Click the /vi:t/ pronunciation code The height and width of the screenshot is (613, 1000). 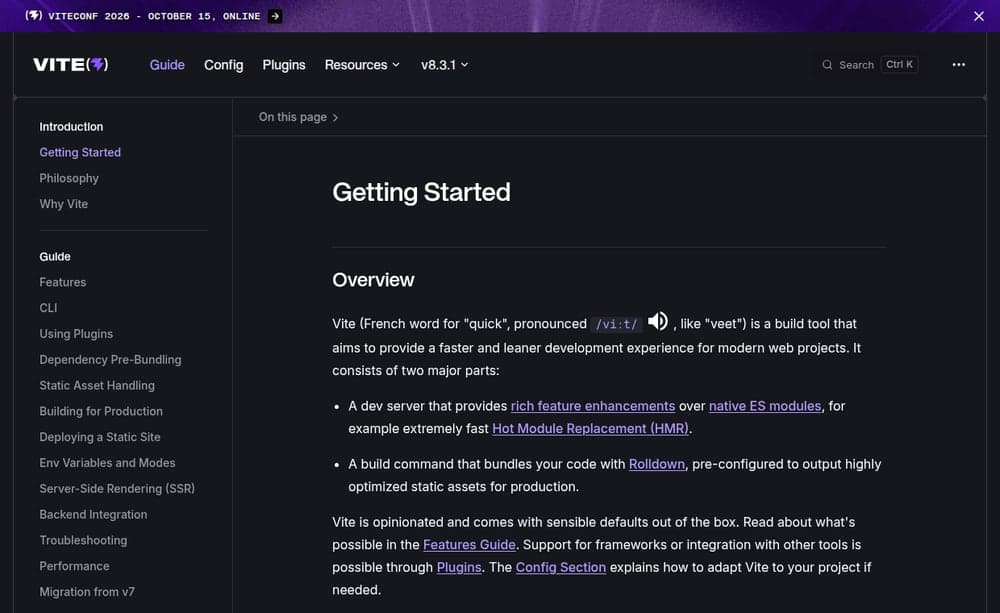616,324
